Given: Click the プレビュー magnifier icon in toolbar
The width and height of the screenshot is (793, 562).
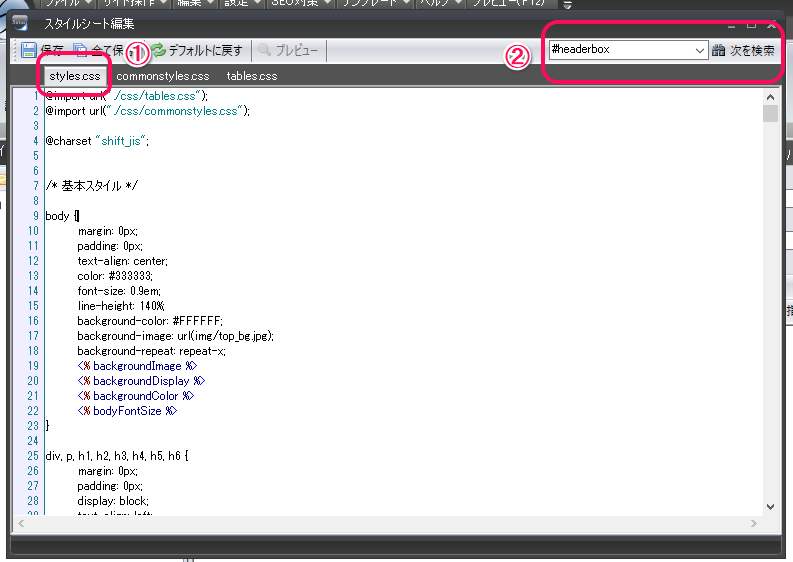Looking at the screenshot, I should click(266, 50).
